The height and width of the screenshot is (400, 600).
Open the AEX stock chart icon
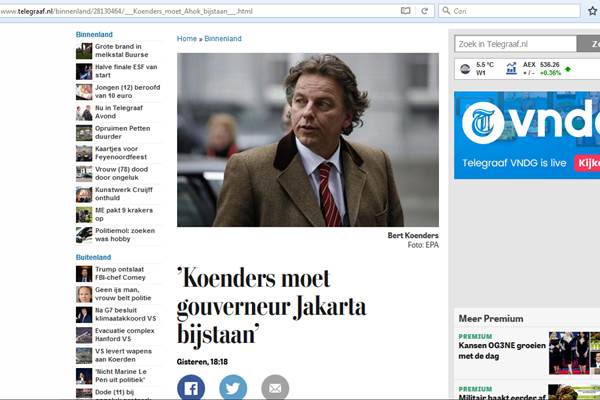(x=511, y=69)
